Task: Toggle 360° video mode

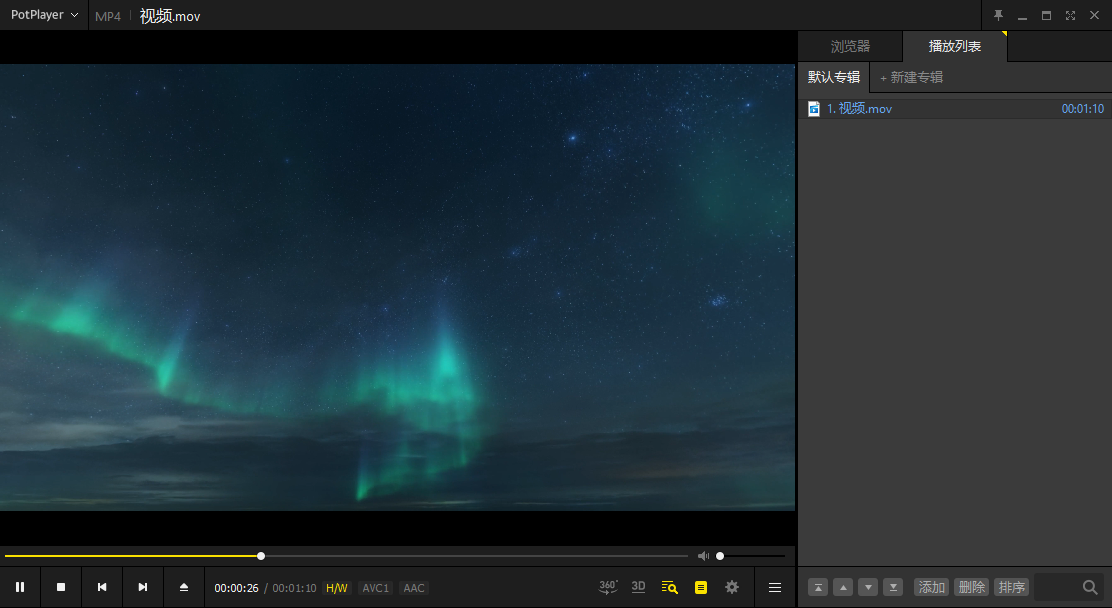Action: (608, 587)
